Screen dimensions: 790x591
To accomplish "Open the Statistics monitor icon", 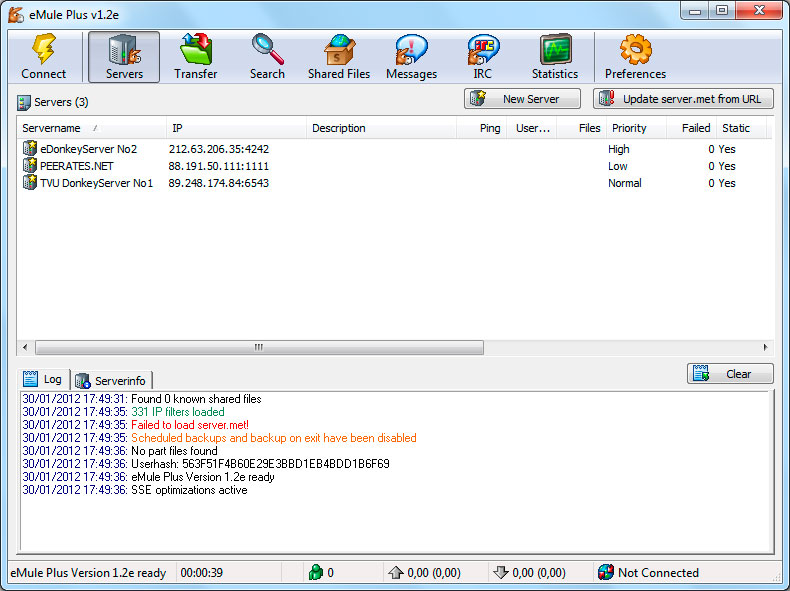I will (x=555, y=49).
